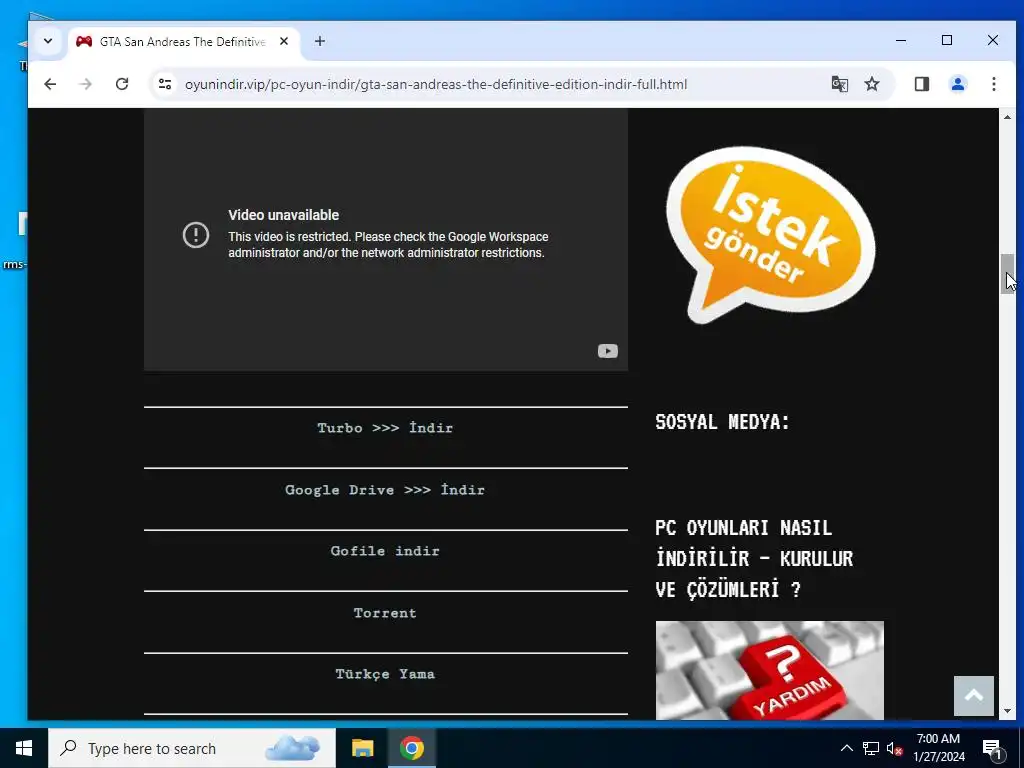1024x768 pixels.
Task: Bookmark this page with the star
Action: point(872,84)
